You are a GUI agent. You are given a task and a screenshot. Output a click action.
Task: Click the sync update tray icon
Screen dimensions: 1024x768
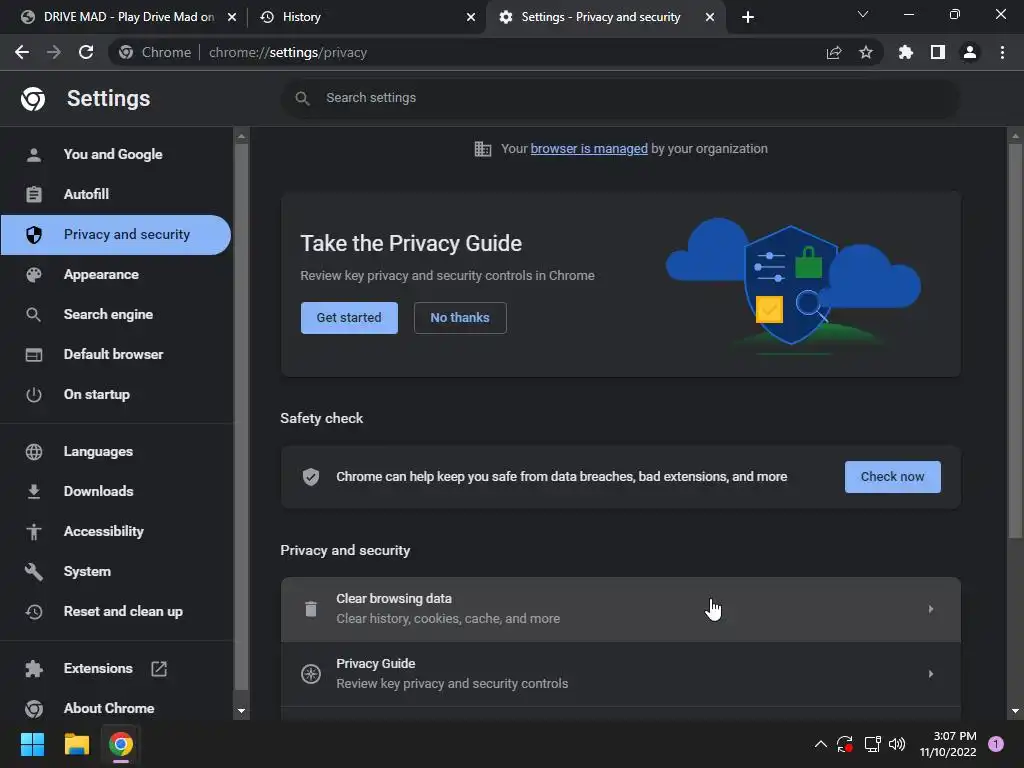845,744
